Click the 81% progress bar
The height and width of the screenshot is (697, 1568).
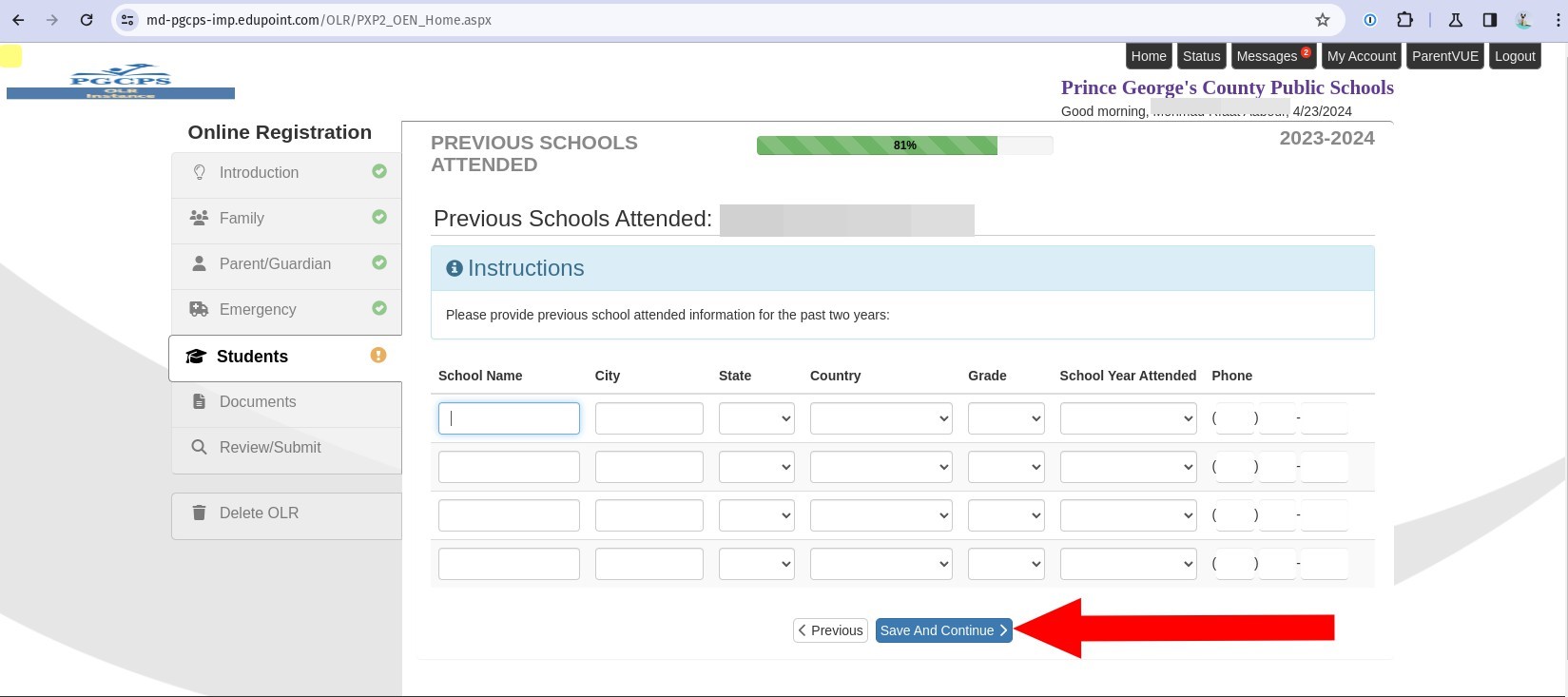coord(904,145)
